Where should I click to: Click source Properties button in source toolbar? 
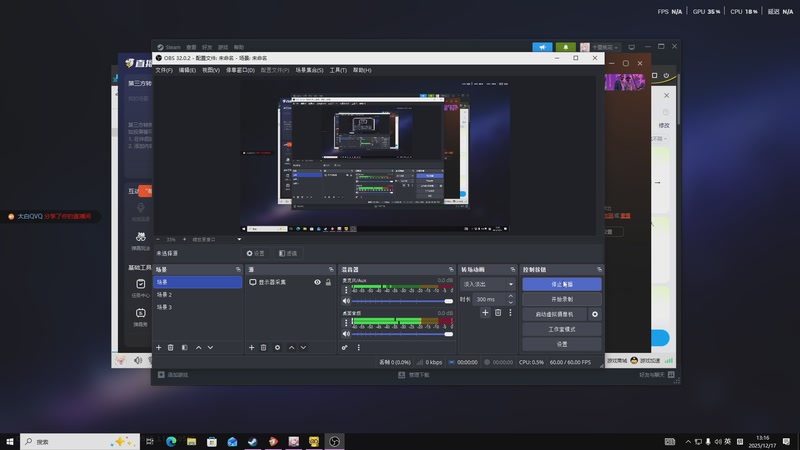pyautogui.click(x=256, y=253)
